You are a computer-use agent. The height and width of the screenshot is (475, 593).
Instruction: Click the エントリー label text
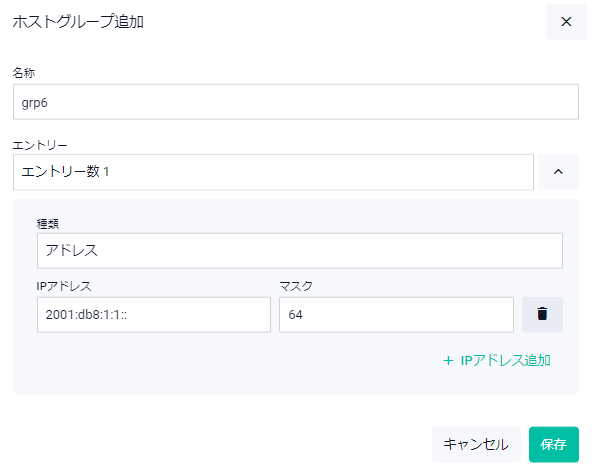pyautogui.click(x=40, y=145)
